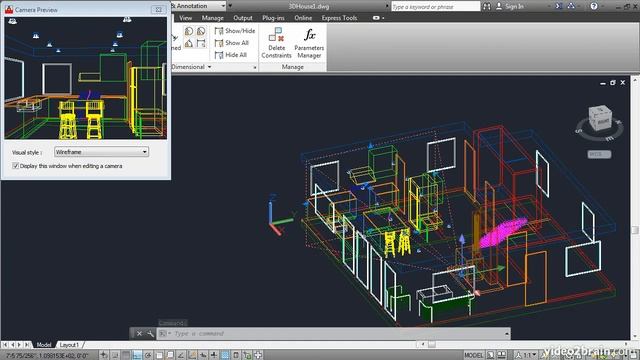Open the View ribbon tab
The height and width of the screenshot is (360, 640).
tap(185, 18)
